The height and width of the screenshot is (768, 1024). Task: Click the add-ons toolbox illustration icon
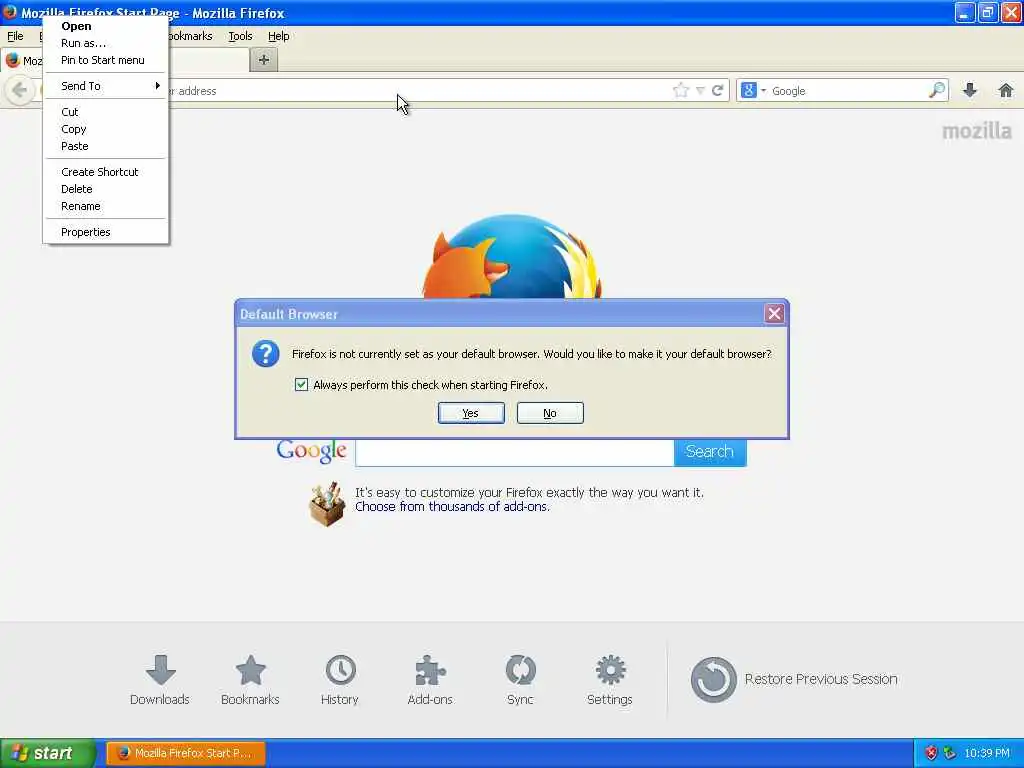click(327, 504)
